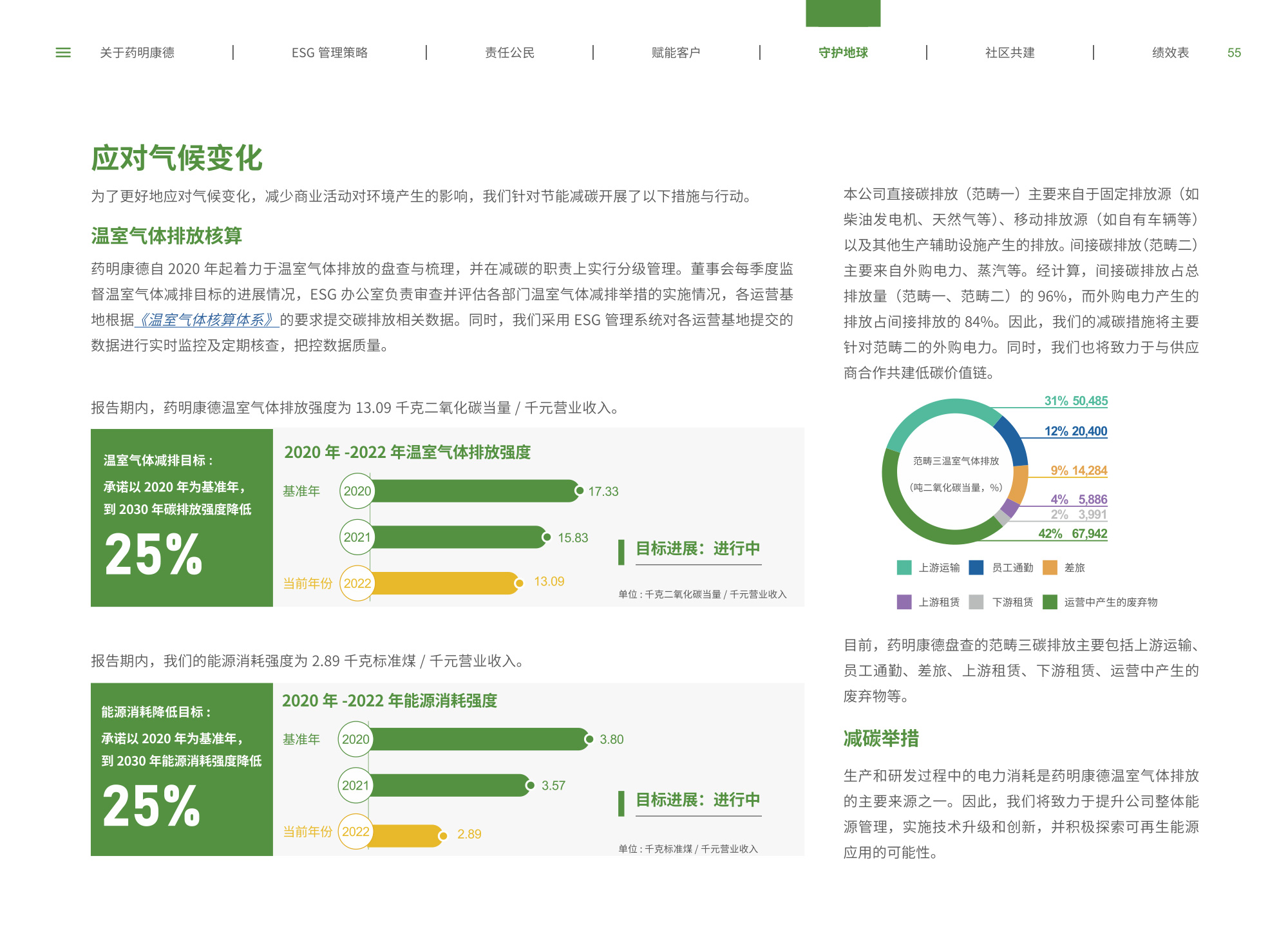Open the 温室气体核算体系 hyperlink
Image resolution: width=1288 pixels, height=950 pixels.
tap(207, 320)
